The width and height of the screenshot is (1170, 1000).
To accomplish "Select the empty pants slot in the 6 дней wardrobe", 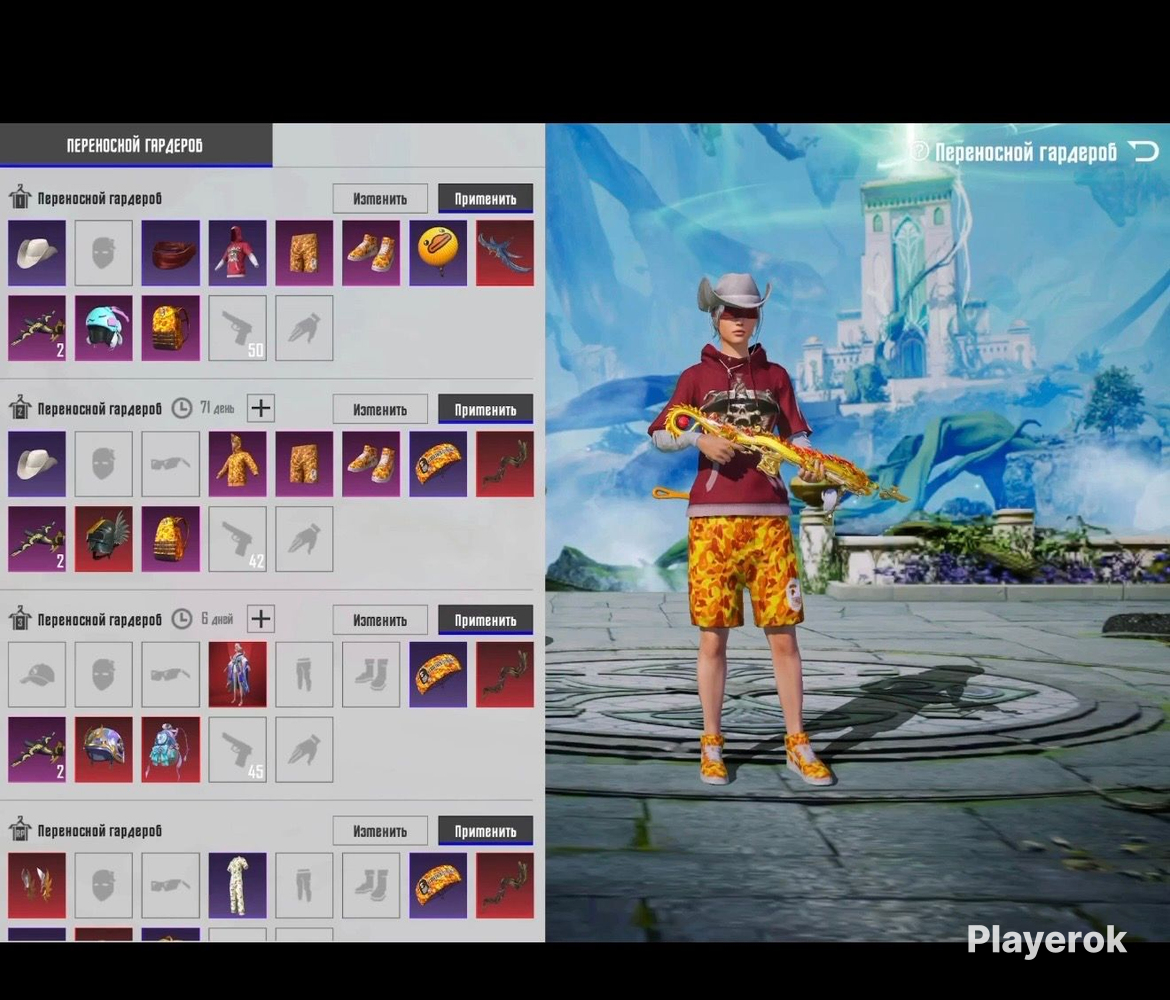I will [304, 675].
